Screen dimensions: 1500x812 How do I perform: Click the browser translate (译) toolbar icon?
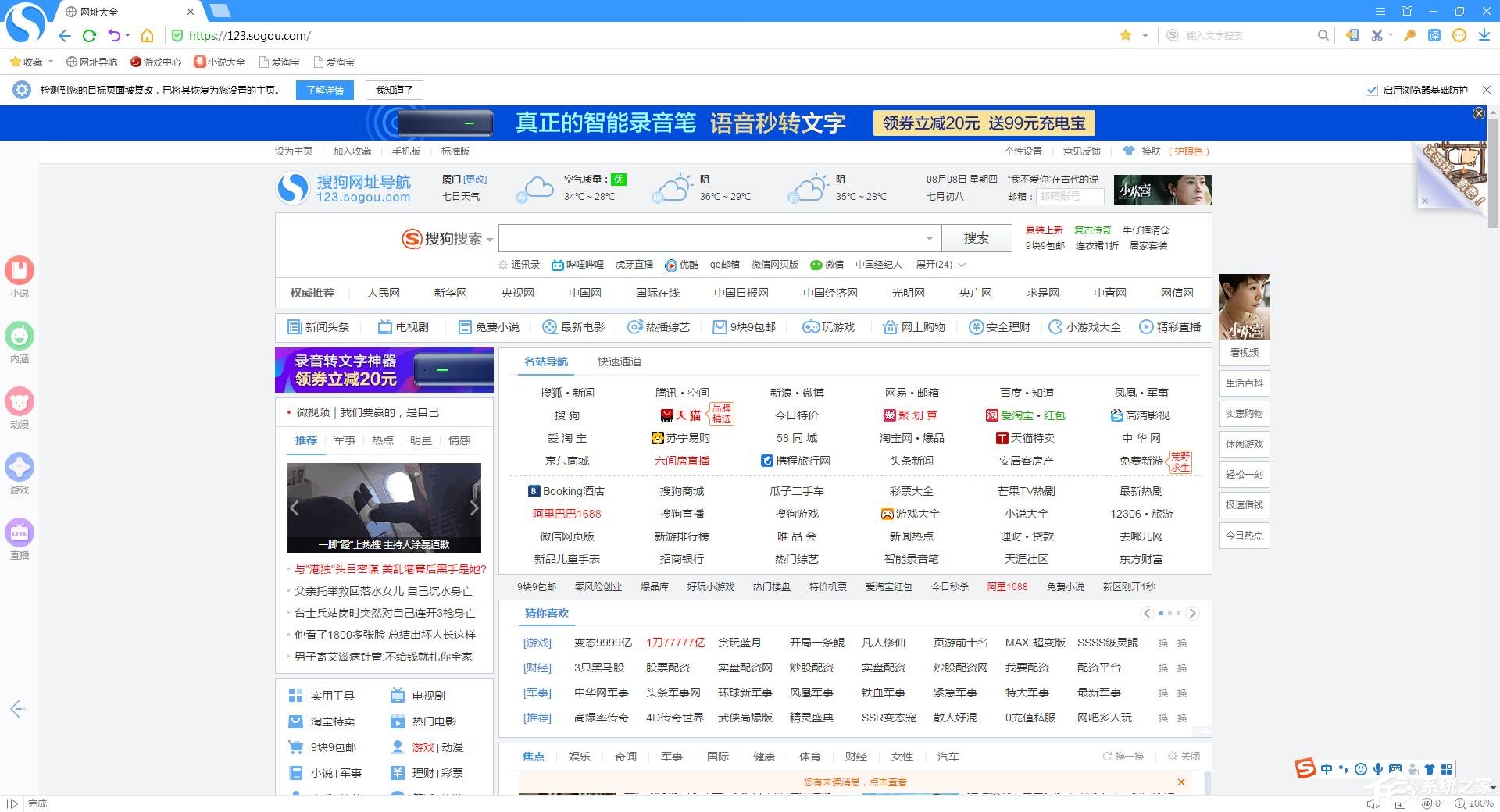(1434, 35)
